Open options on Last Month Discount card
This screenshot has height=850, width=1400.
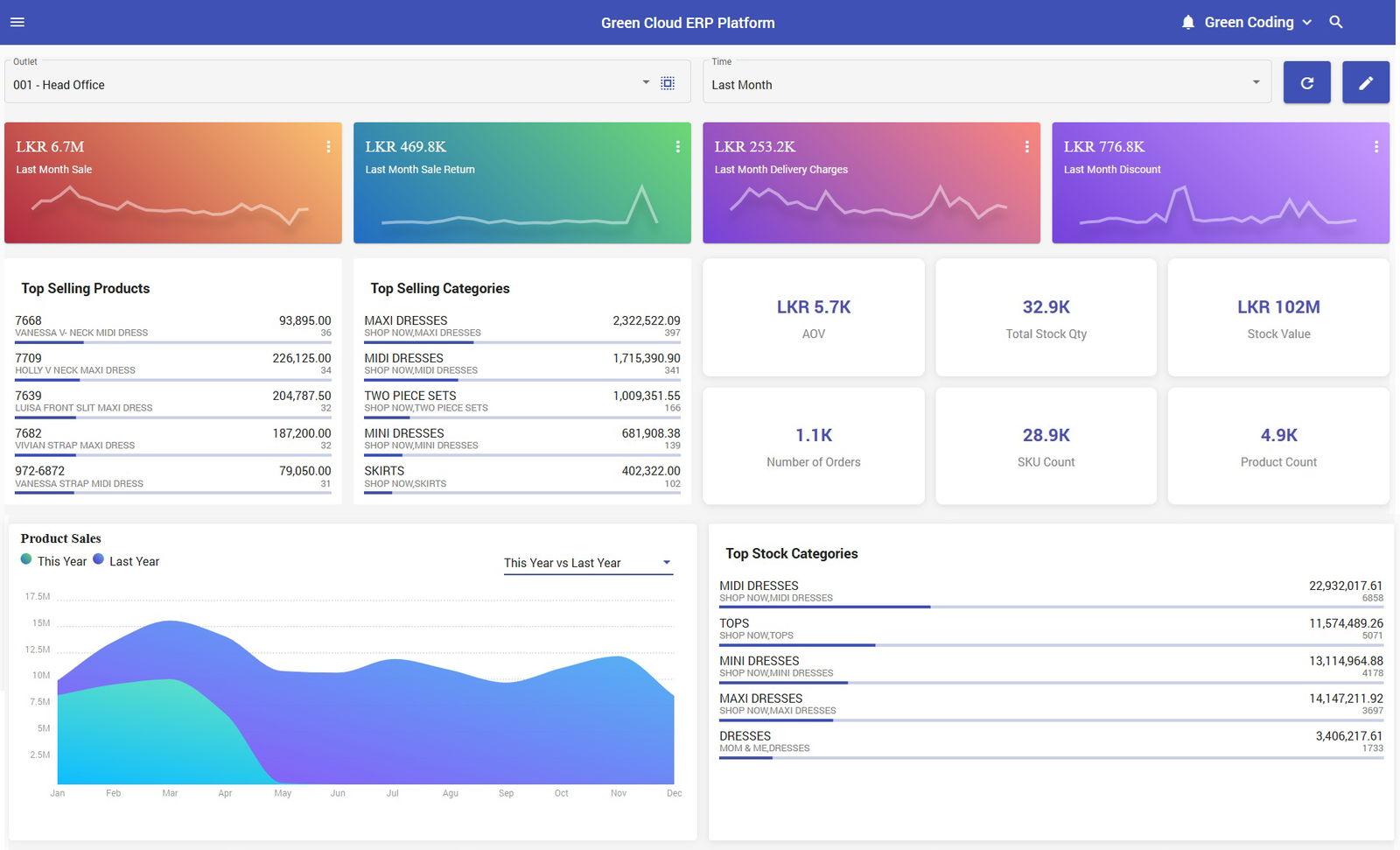[1375, 146]
